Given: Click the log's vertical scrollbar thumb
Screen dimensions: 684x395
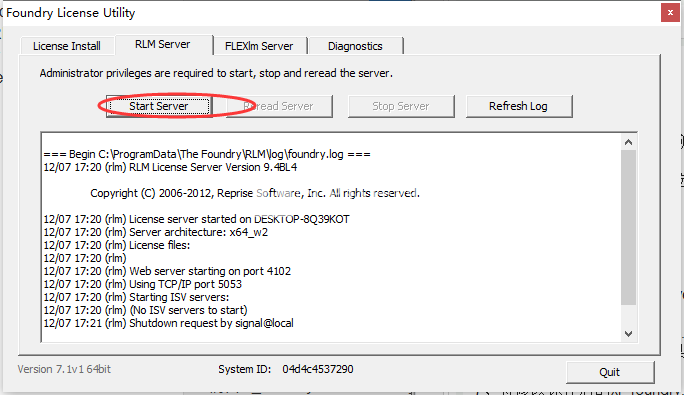Looking at the screenshot, I should click(628, 227).
